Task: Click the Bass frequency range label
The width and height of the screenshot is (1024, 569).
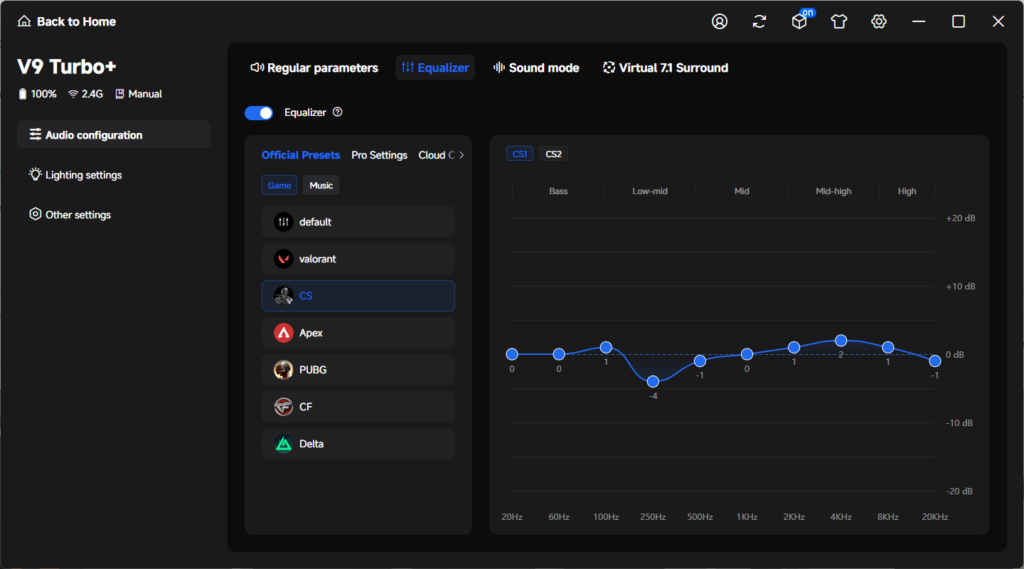Action: [x=558, y=191]
